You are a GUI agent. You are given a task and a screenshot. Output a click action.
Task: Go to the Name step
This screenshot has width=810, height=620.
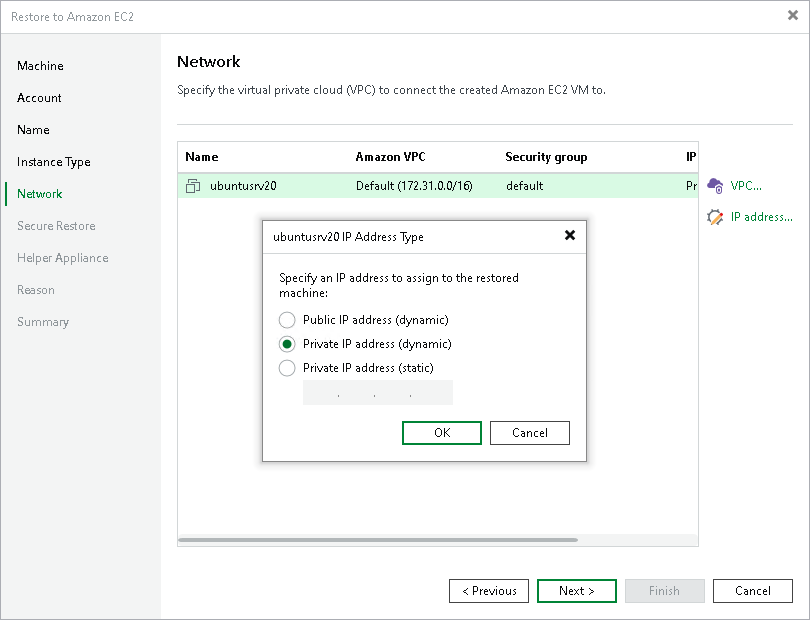coord(33,130)
